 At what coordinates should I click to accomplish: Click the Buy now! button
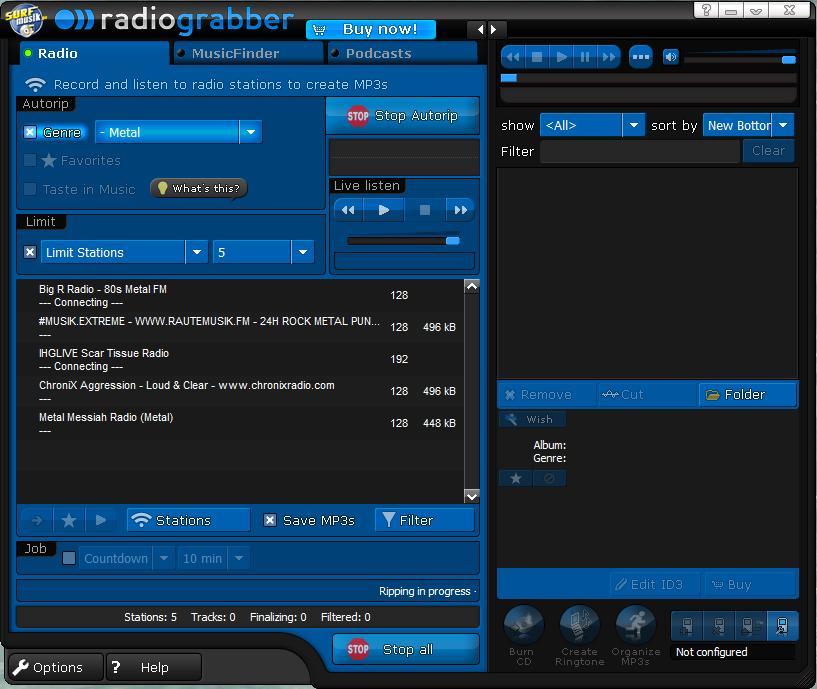point(370,28)
